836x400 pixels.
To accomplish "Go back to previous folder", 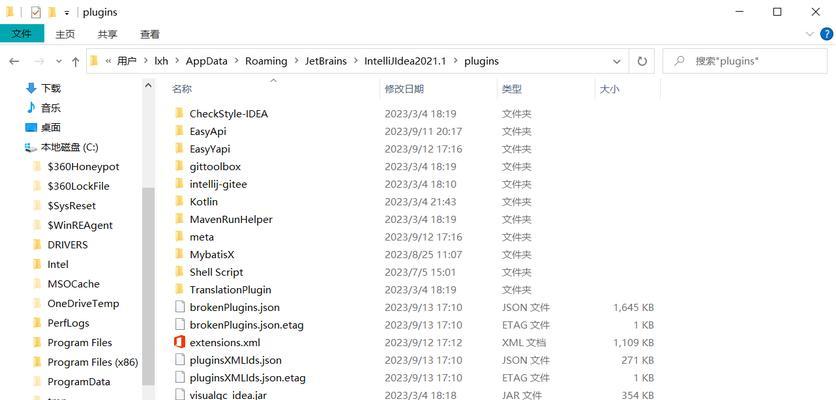I will (14, 61).
